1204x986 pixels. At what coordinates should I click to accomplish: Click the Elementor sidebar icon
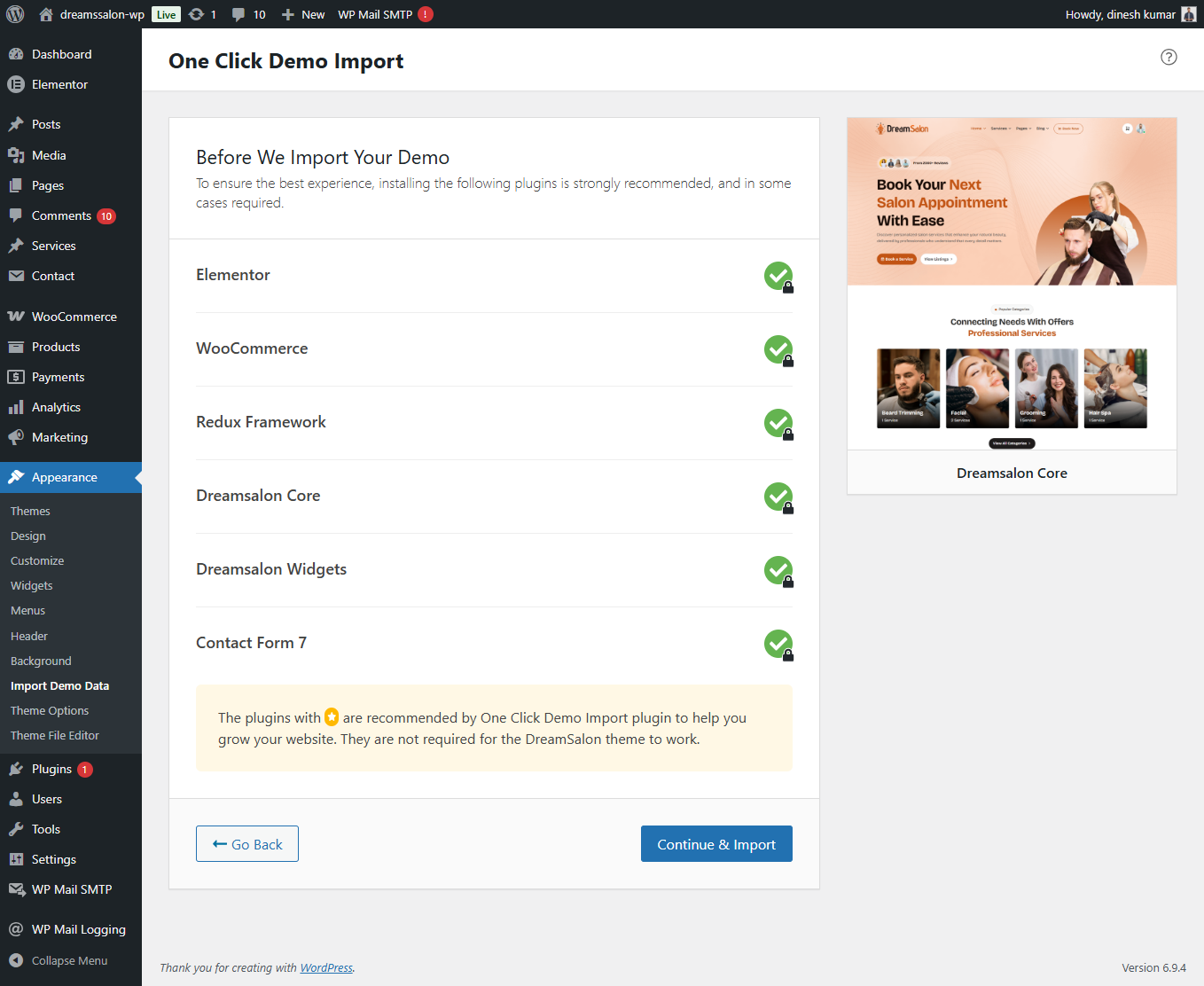16,84
